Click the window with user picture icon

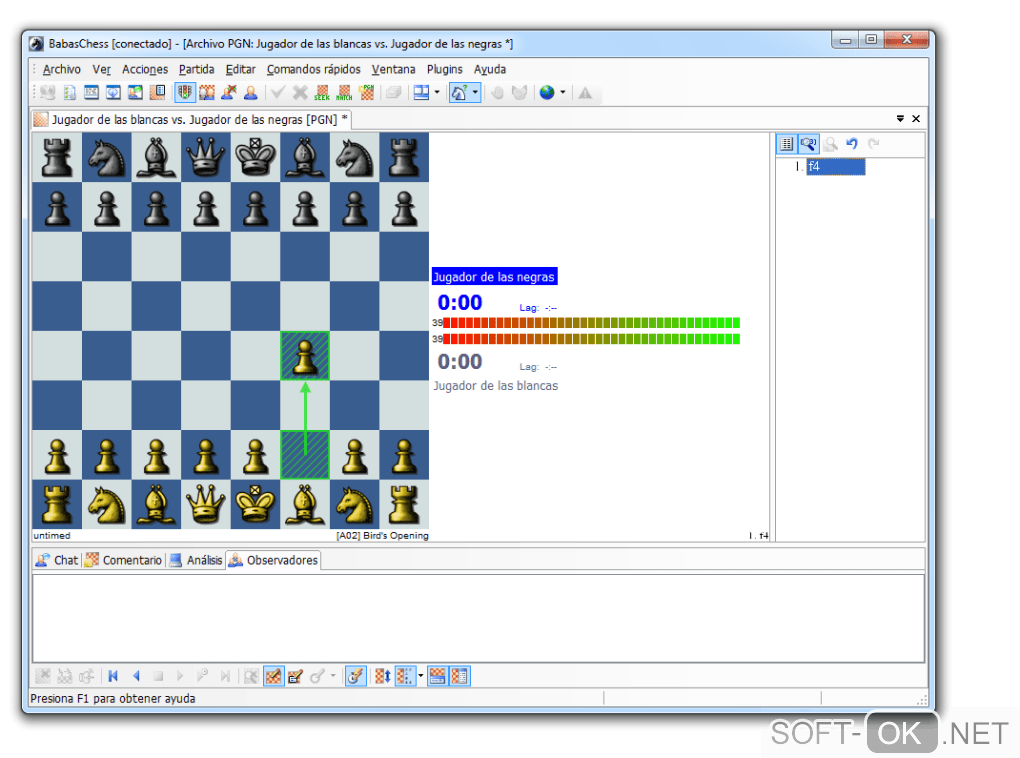tap(135, 93)
